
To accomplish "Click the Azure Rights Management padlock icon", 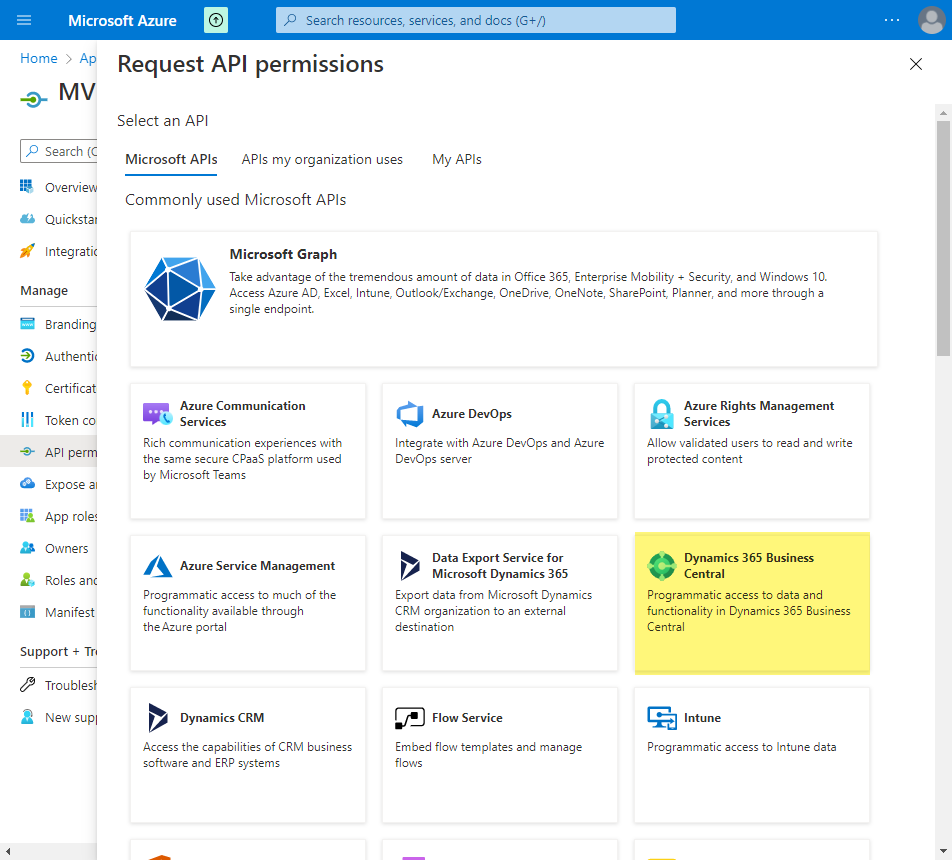I will click(x=662, y=414).
